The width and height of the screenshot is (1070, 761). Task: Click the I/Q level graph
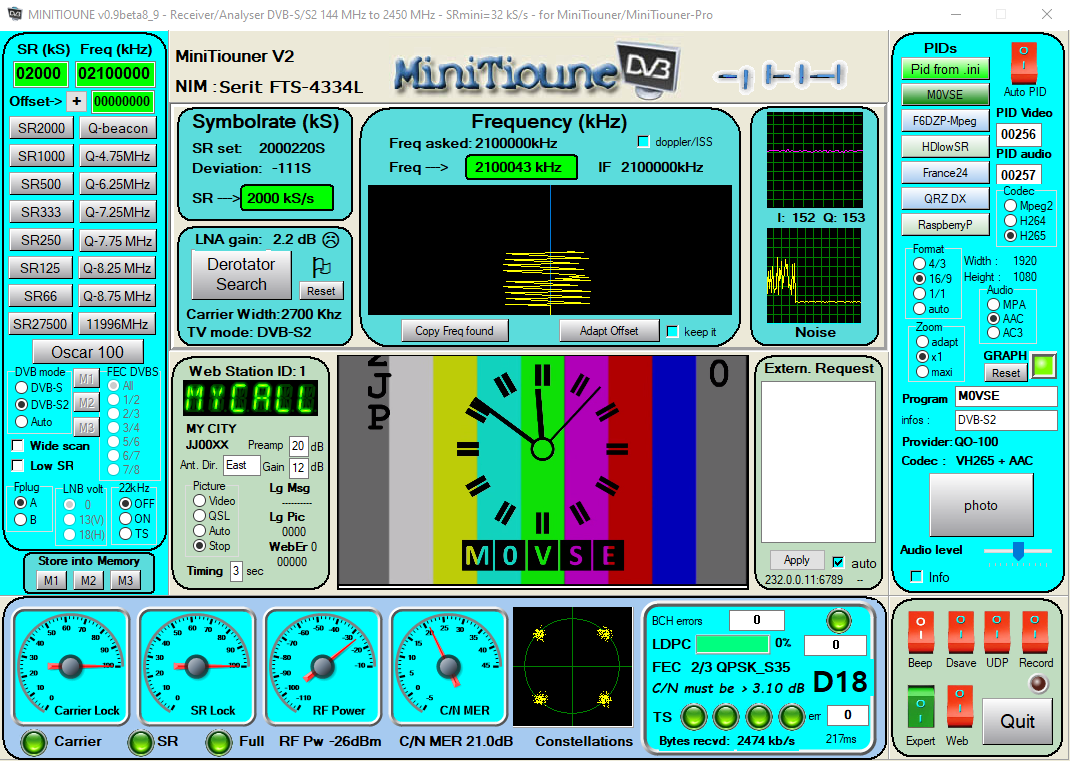tap(814, 160)
